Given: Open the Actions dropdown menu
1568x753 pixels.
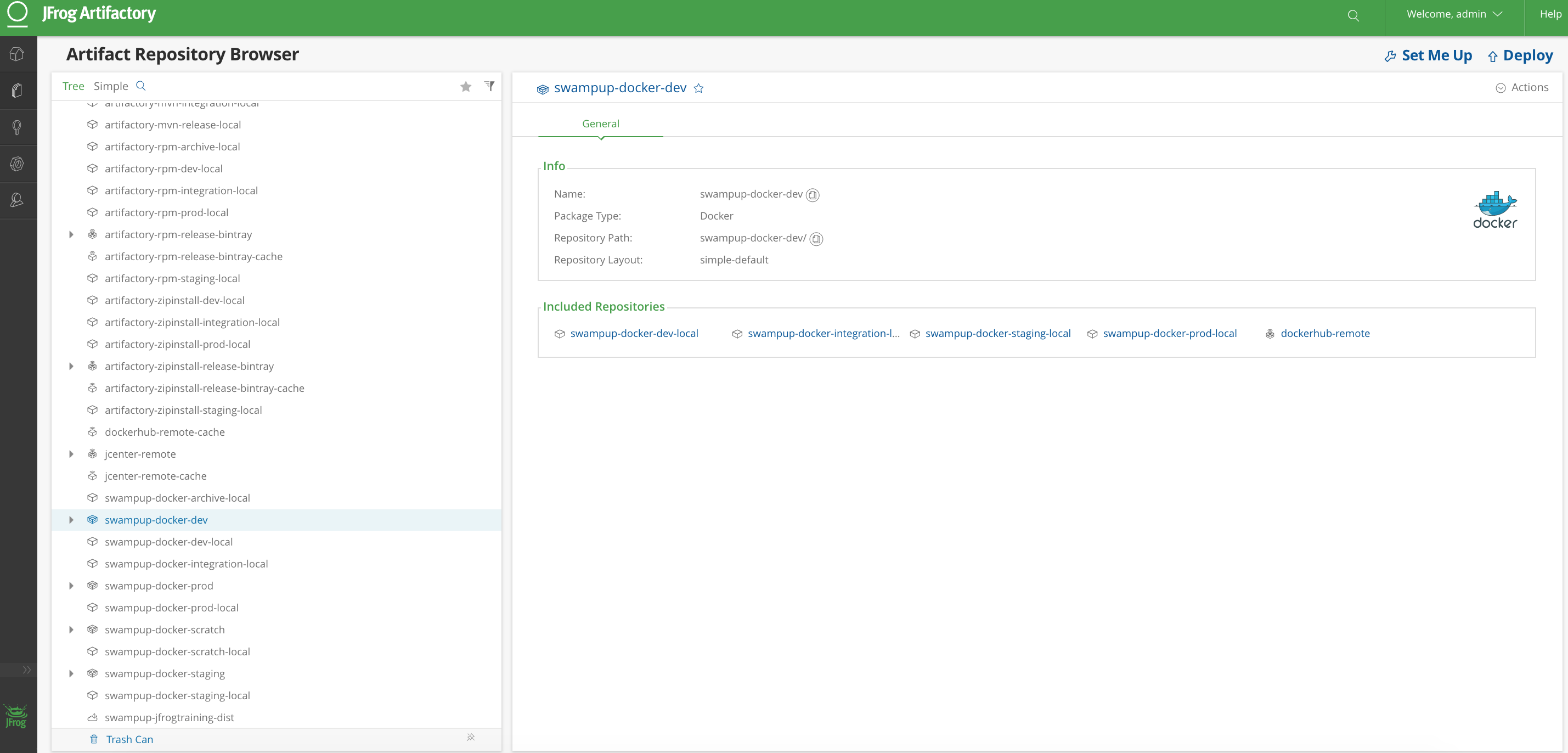Looking at the screenshot, I should click(1522, 88).
